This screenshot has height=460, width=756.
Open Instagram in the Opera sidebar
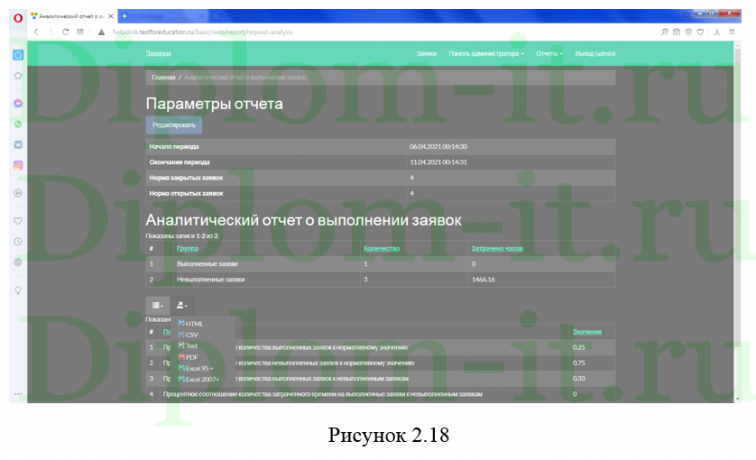[18, 165]
